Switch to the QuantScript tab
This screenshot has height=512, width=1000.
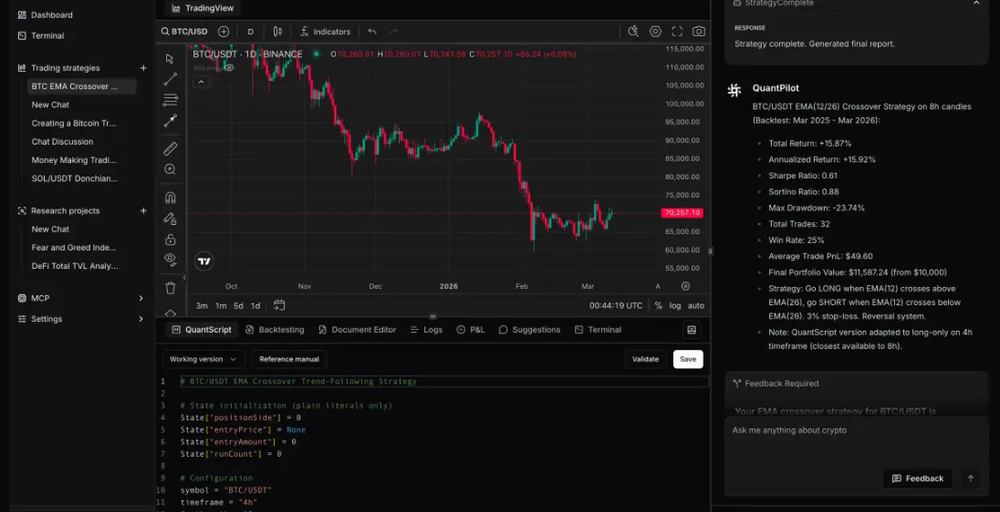(202, 330)
